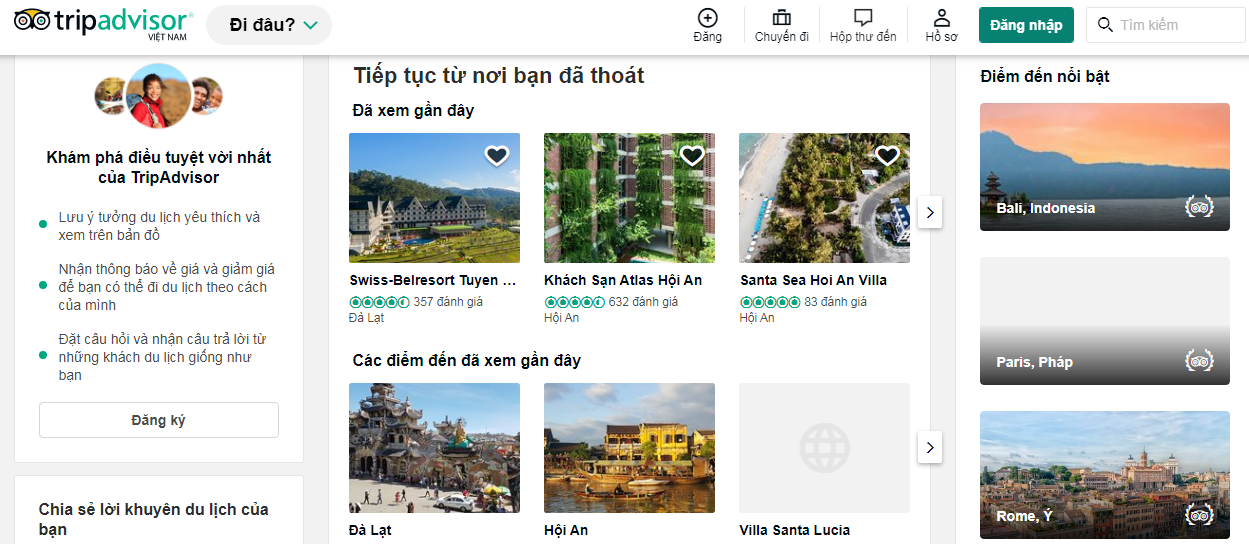Click Tiếp tục từ nơi bạn đã thoát heading
1249x544 pixels.
pos(499,75)
